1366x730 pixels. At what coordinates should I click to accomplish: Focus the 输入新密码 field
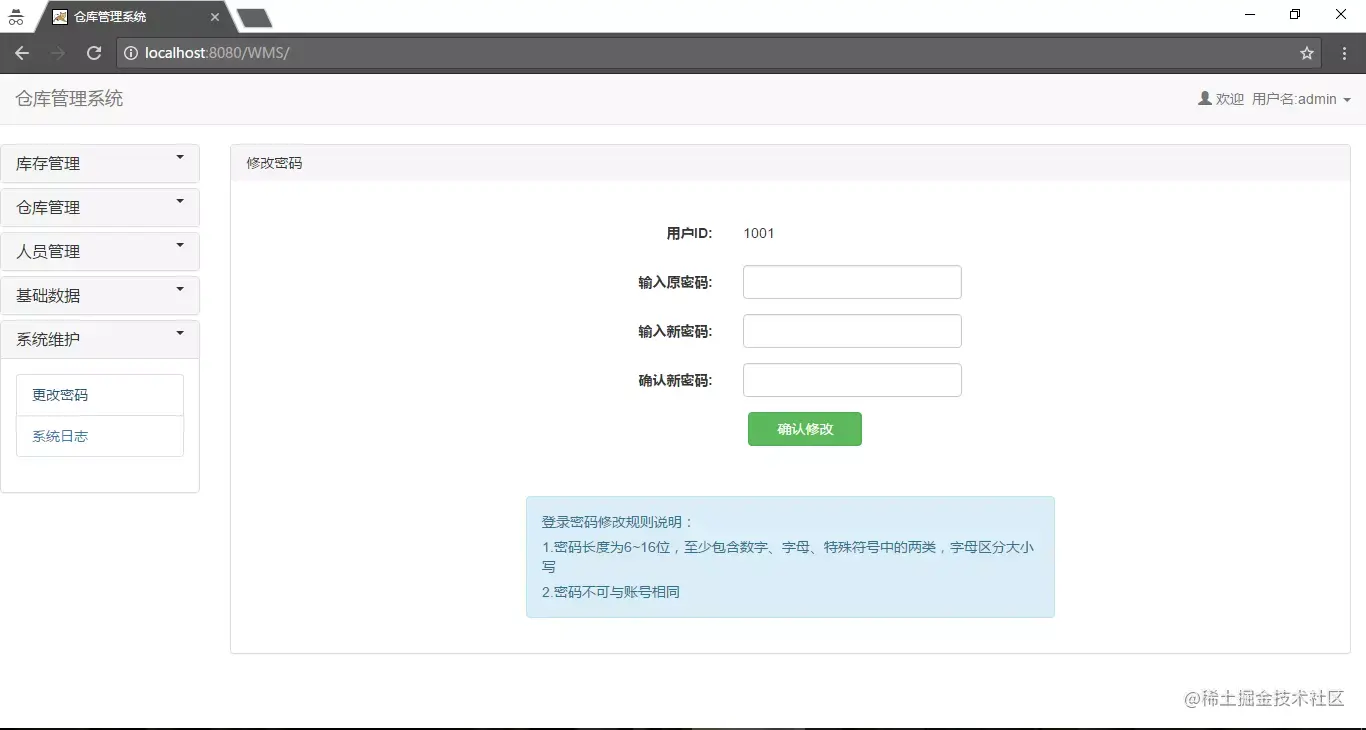tap(852, 331)
